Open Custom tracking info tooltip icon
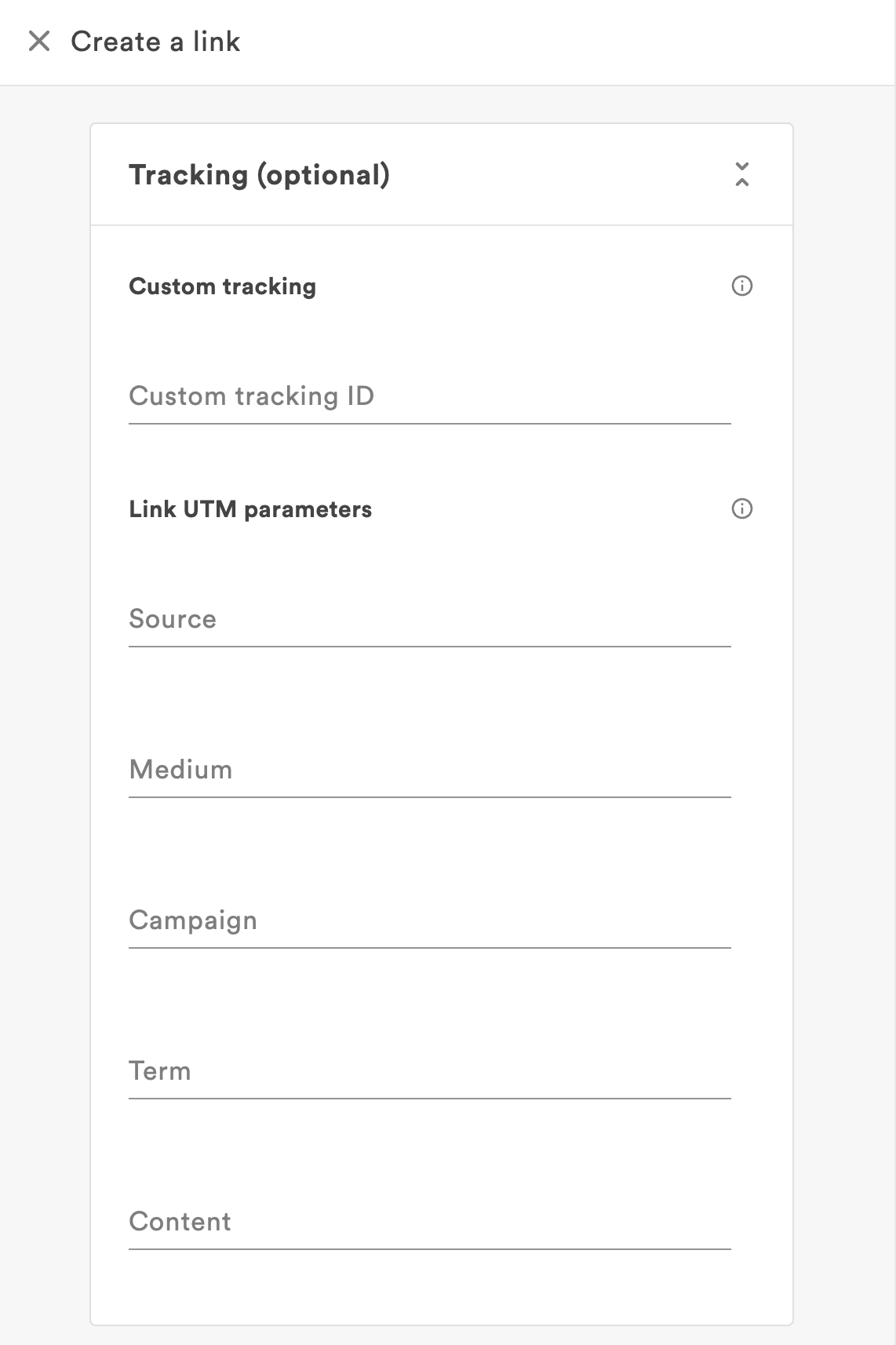 pyautogui.click(x=741, y=286)
